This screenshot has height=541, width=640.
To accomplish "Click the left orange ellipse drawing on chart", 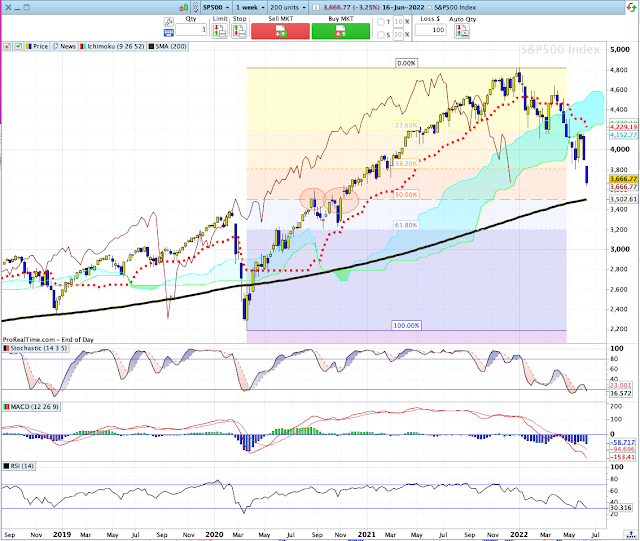I will pyautogui.click(x=313, y=199).
